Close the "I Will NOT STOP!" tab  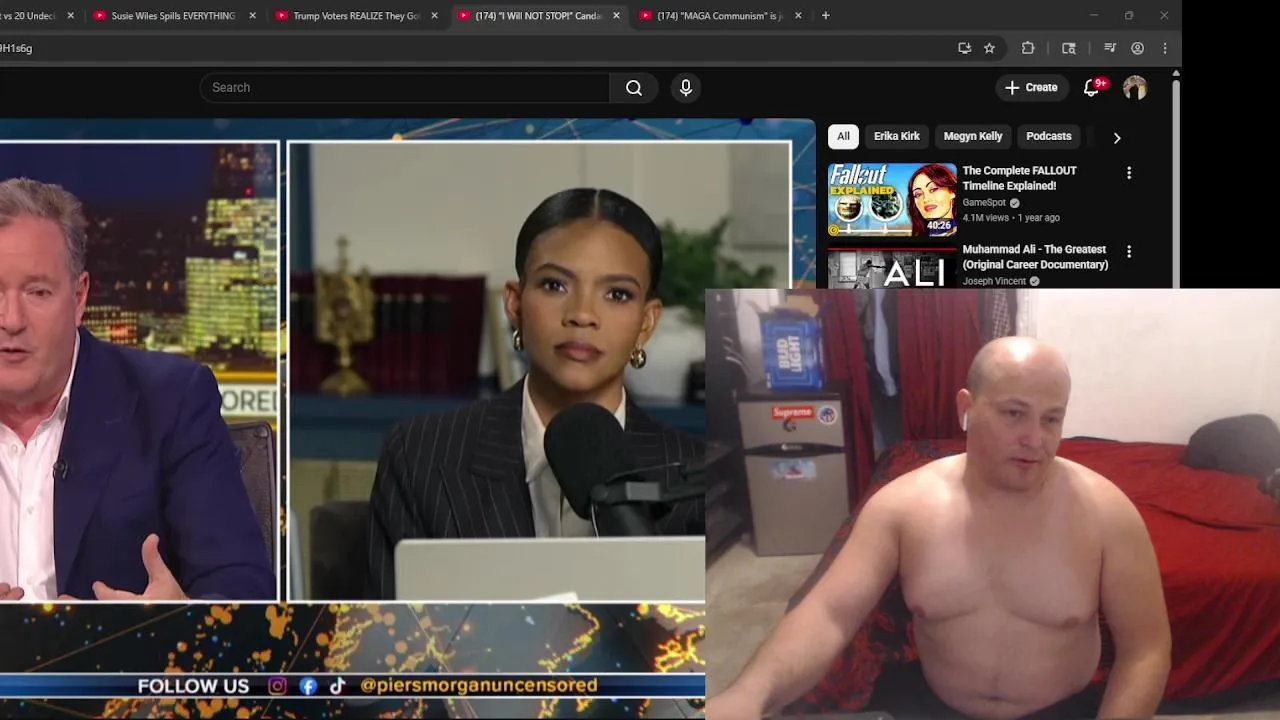click(x=616, y=16)
